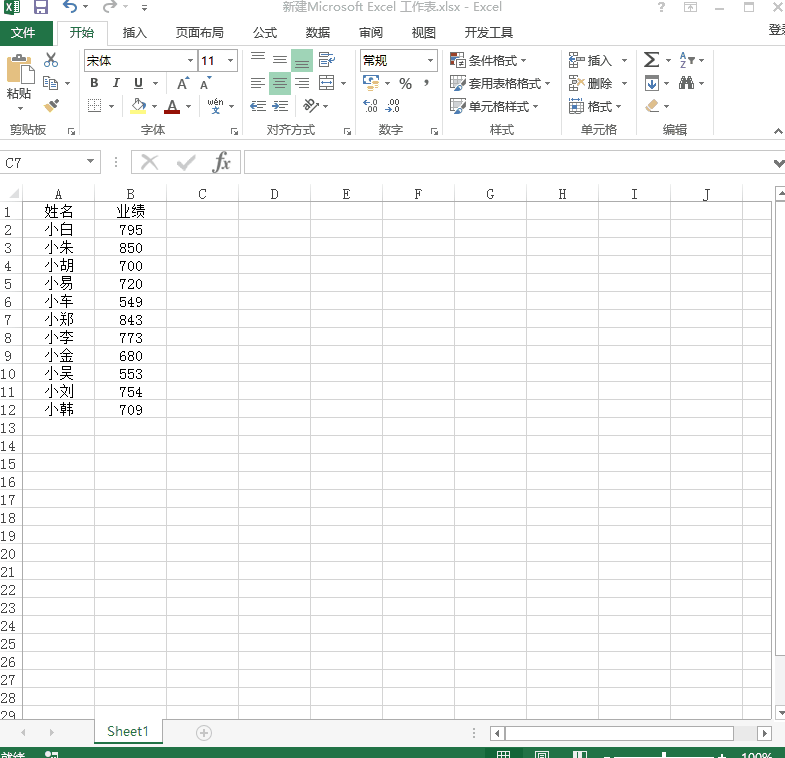Toggle center text alignment

tap(280, 83)
